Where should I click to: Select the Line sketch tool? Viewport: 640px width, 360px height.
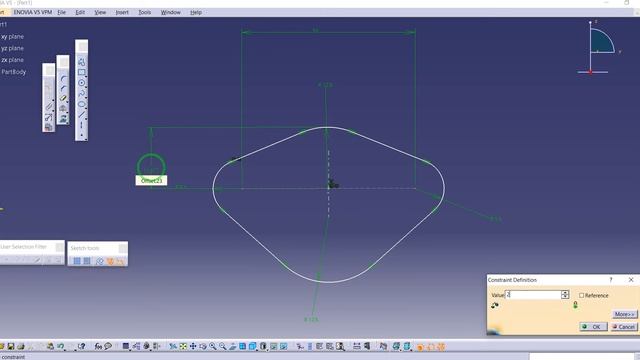(81, 114)
